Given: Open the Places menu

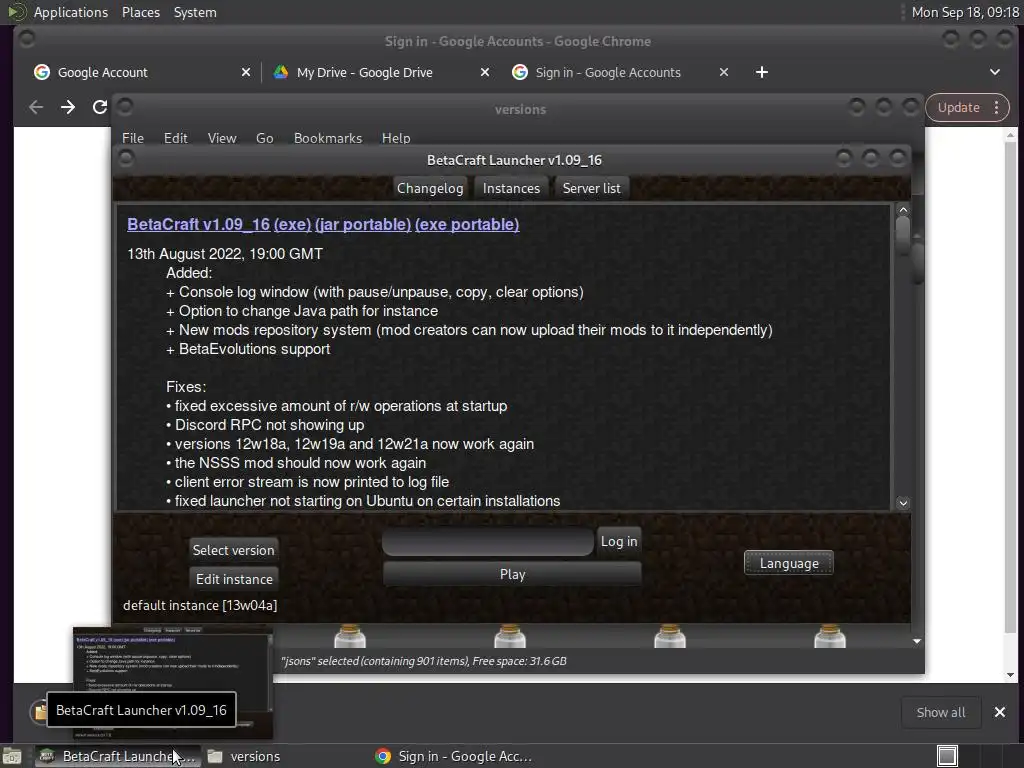Looking at the screenshot, I should point(140,12).
